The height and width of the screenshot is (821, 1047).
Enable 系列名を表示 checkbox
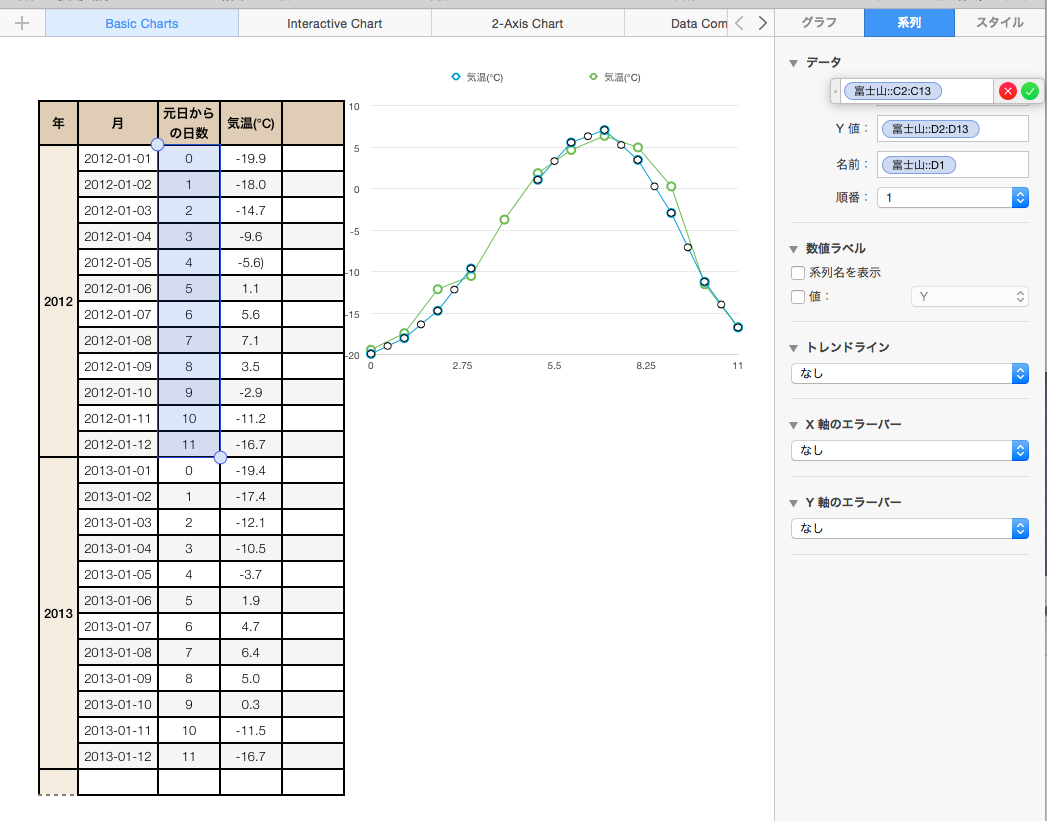coord(798,272)
